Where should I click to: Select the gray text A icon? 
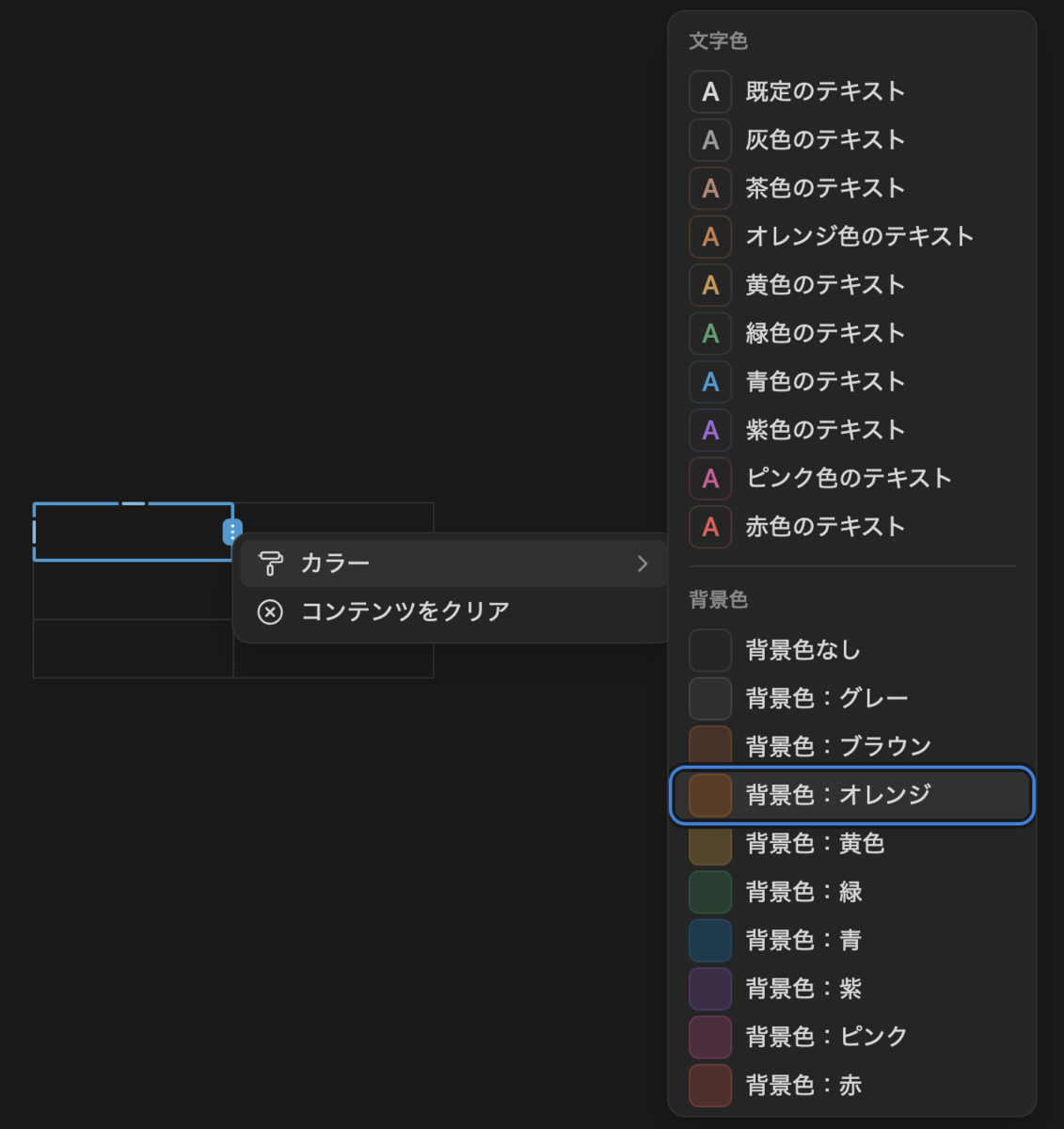(x=710, y=140)
